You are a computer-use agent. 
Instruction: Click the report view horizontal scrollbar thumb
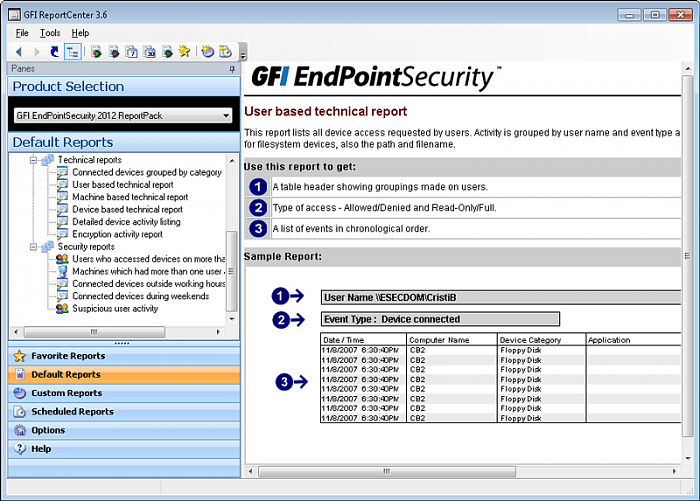(387, 471)
